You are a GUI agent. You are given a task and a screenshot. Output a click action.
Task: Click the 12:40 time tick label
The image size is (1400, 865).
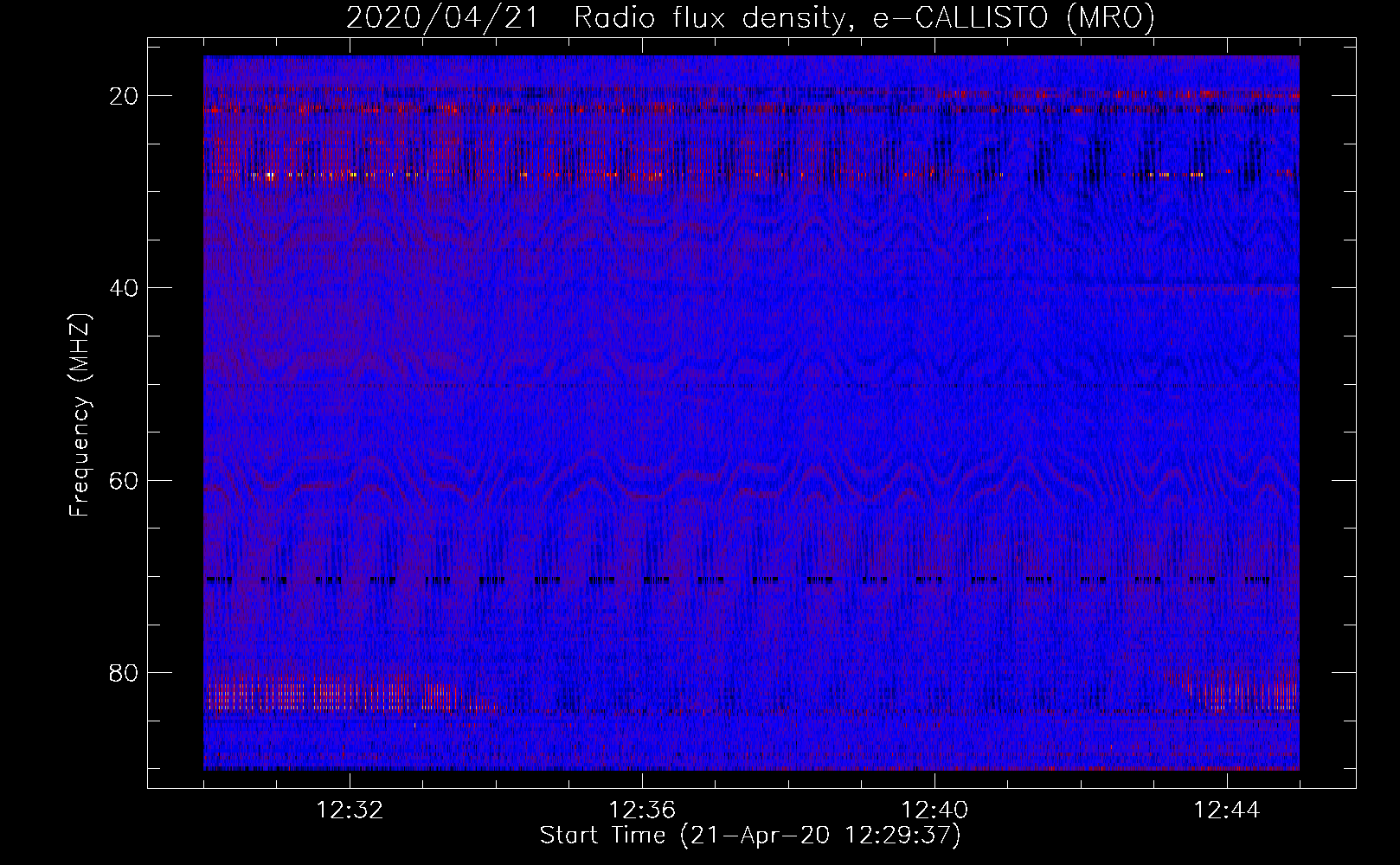934,811
